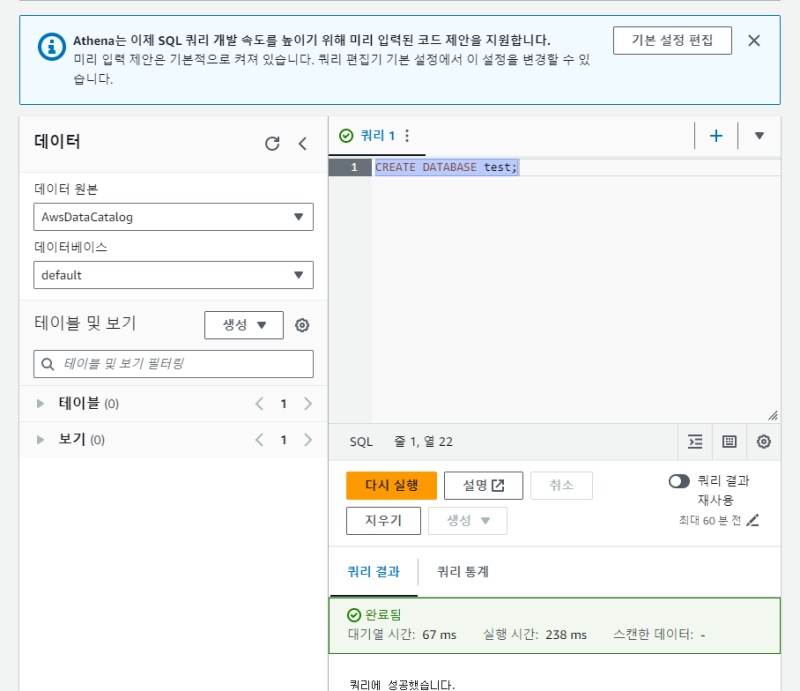The image size is (800, 691).
Task: Open the Query 1 tab options menu
Action: 407,136
